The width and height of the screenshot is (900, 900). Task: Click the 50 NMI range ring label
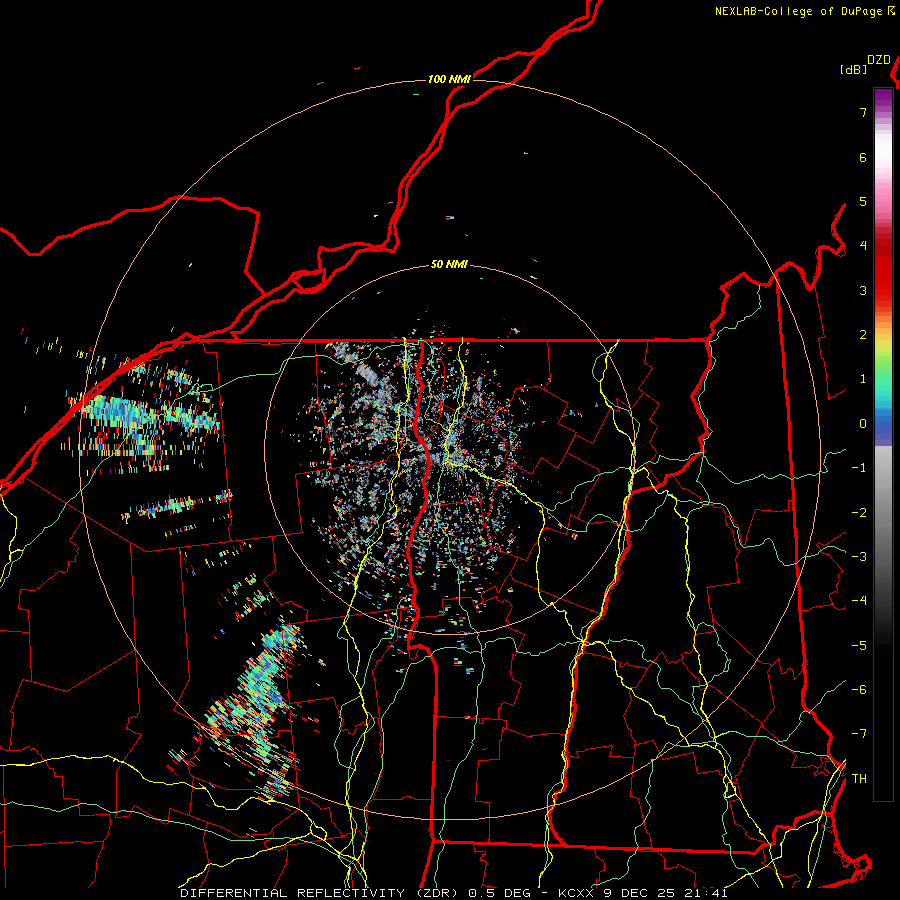449,264
